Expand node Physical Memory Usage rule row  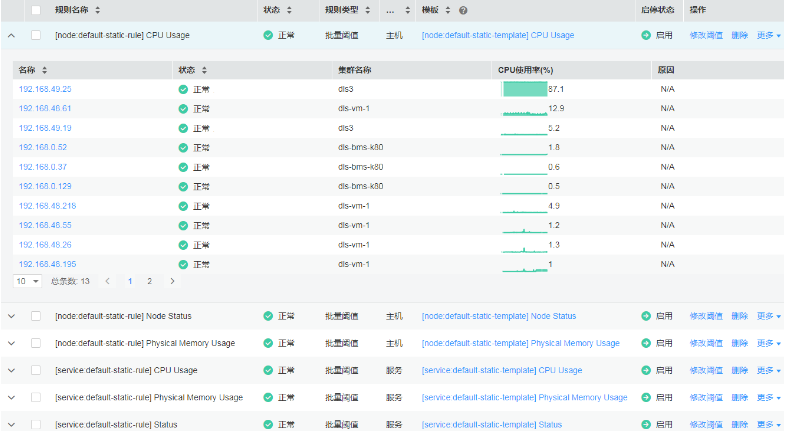click(12, 343)
